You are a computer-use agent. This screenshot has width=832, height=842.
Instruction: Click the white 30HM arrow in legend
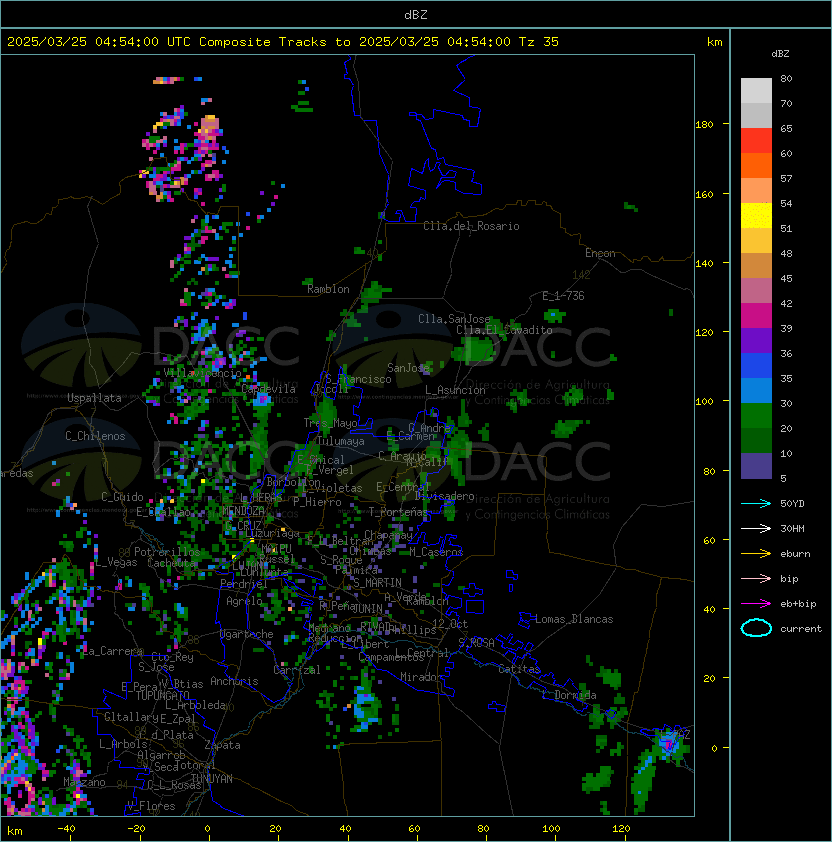point(756,529)
